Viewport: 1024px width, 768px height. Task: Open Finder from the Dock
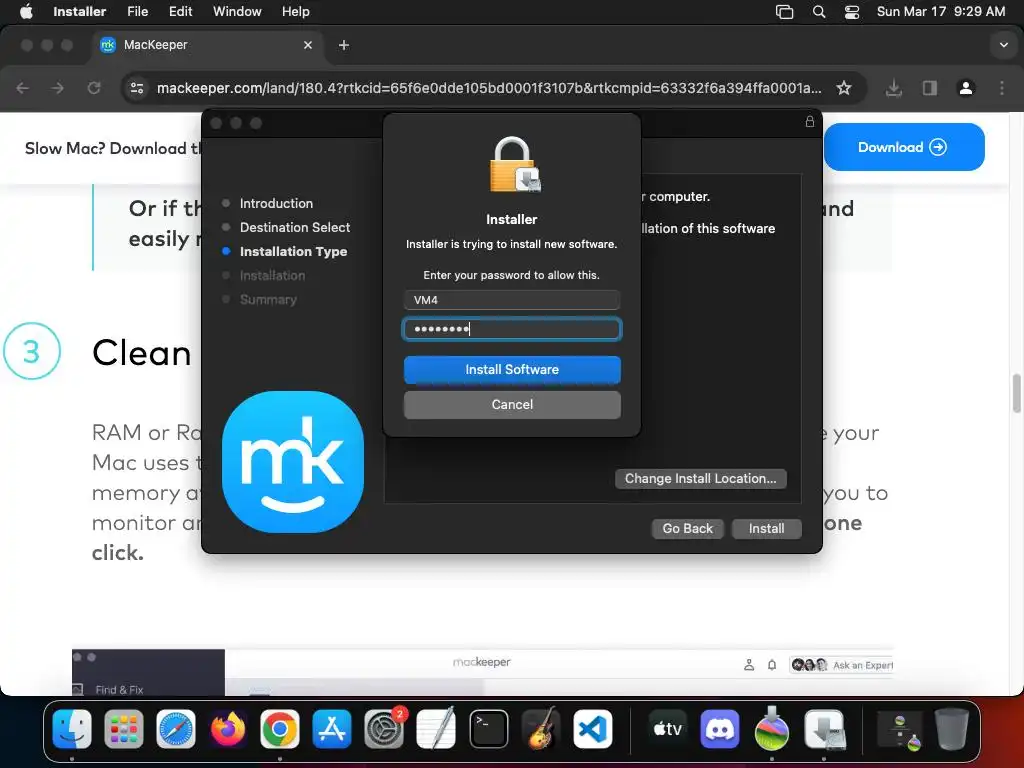(72, 729)
